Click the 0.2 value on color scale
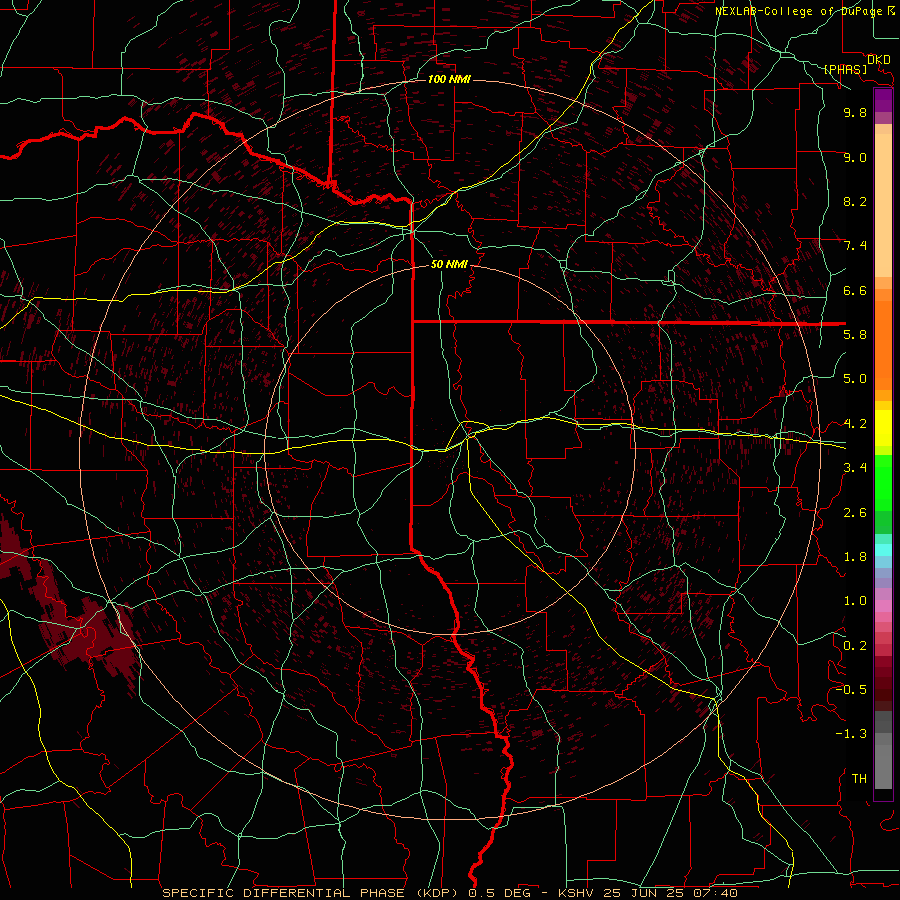 click(855, 646)
